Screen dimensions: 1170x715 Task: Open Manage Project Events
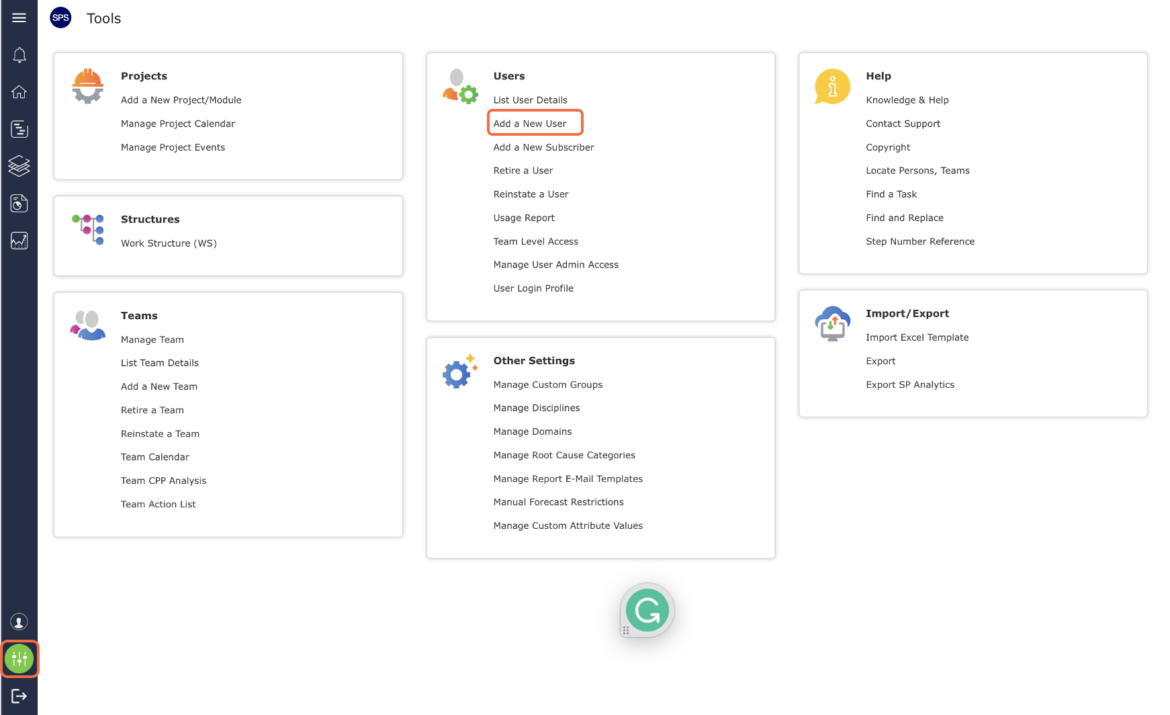click(x=173, y=148)
